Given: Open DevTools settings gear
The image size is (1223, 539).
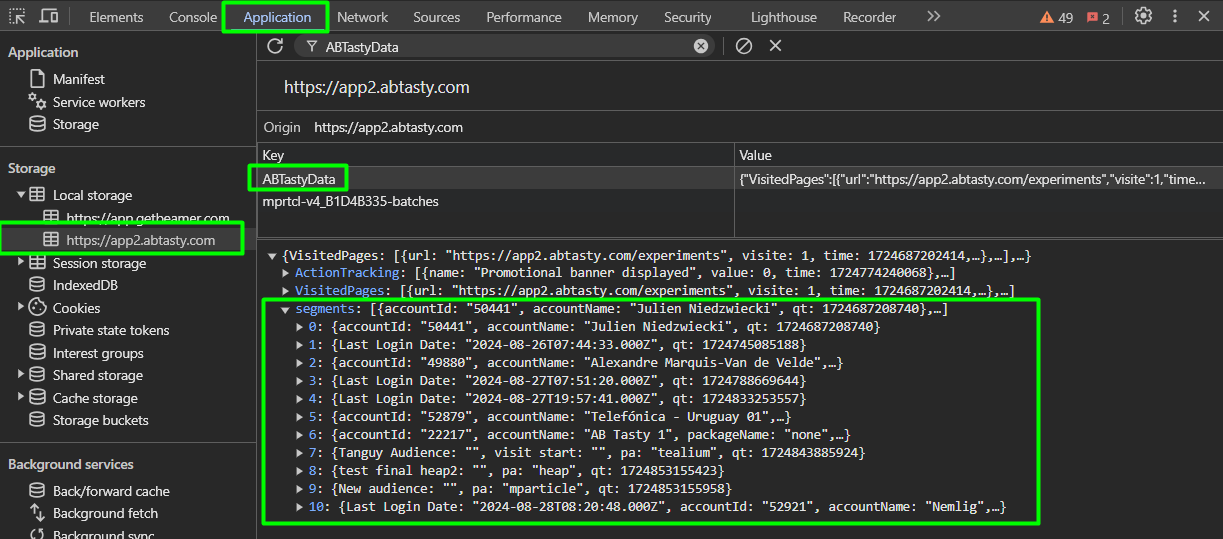Looking at the screenshot, I should (1143, 17).
